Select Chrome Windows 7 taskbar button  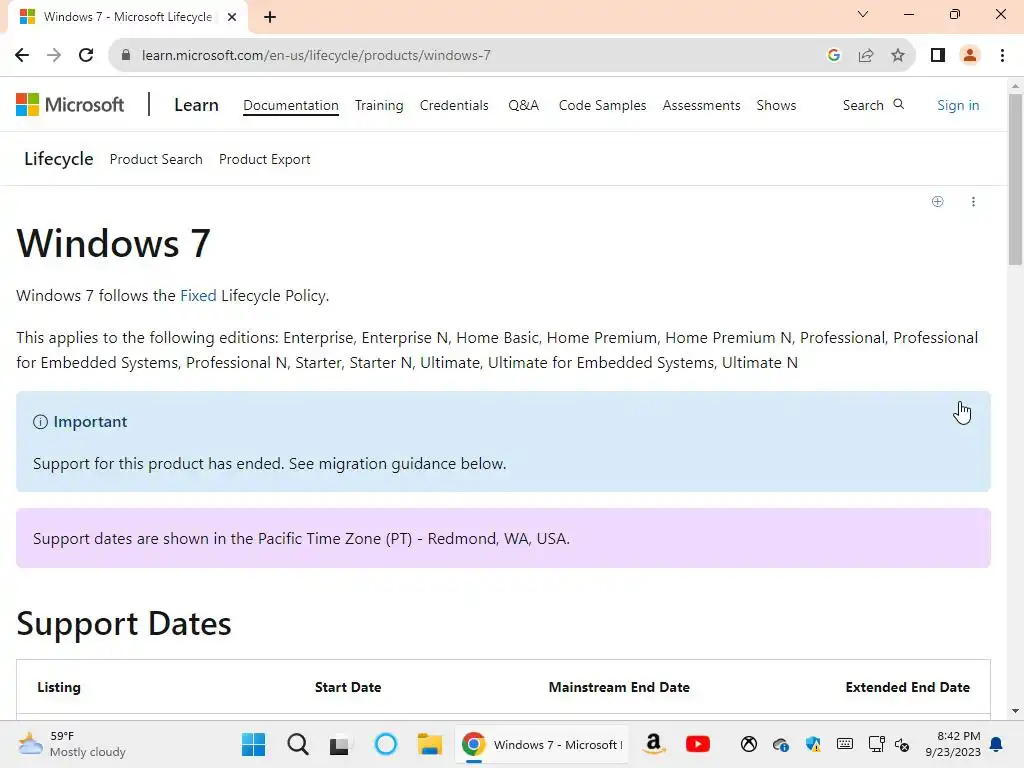pyautogui.click(x=542, y=744)
